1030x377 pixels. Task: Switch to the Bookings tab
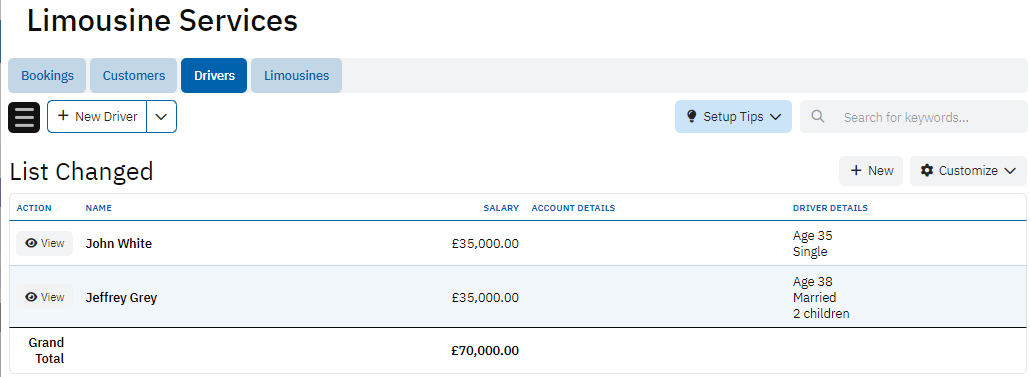click(47, 76)
